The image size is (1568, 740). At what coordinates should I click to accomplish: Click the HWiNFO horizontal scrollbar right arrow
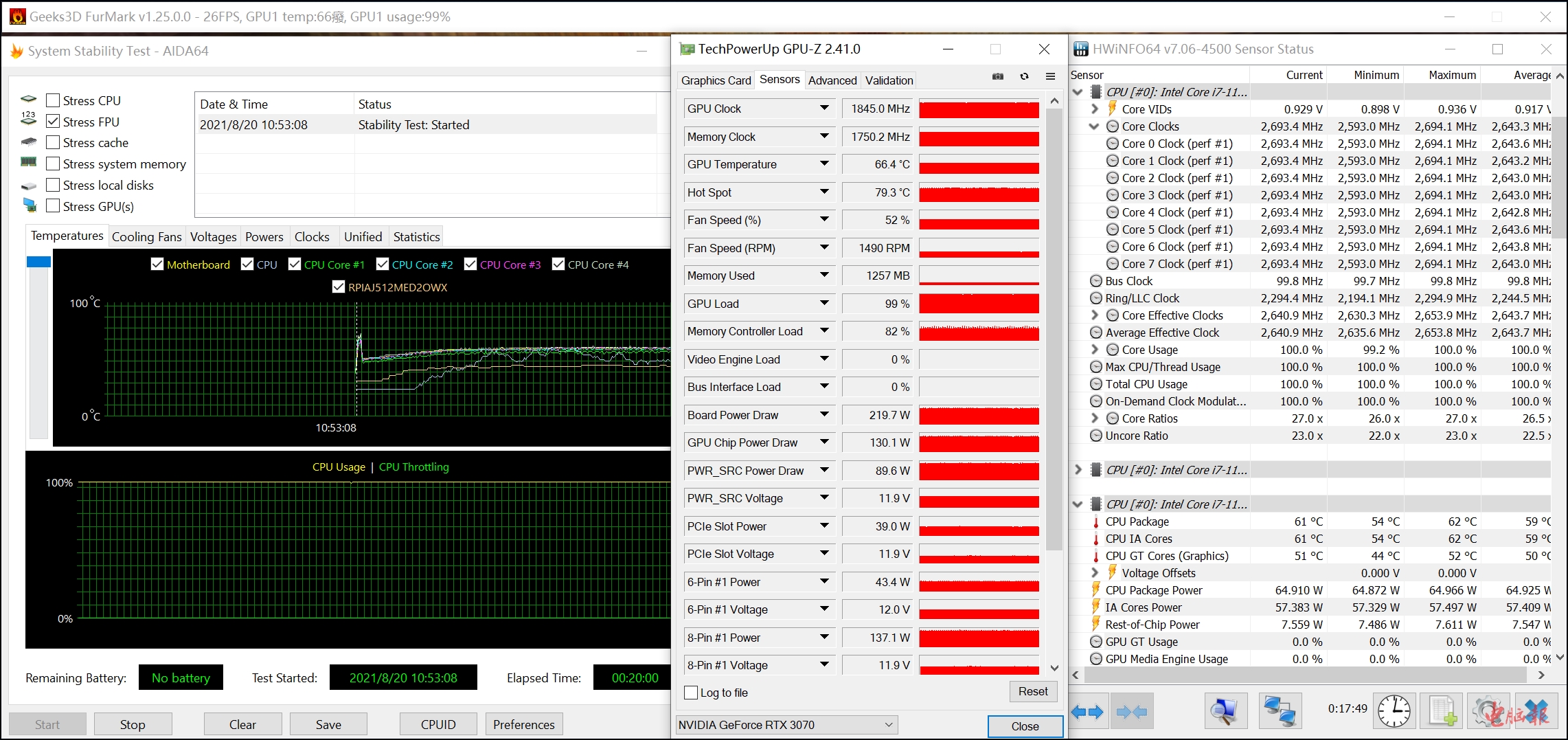[x=1541, y=675]
